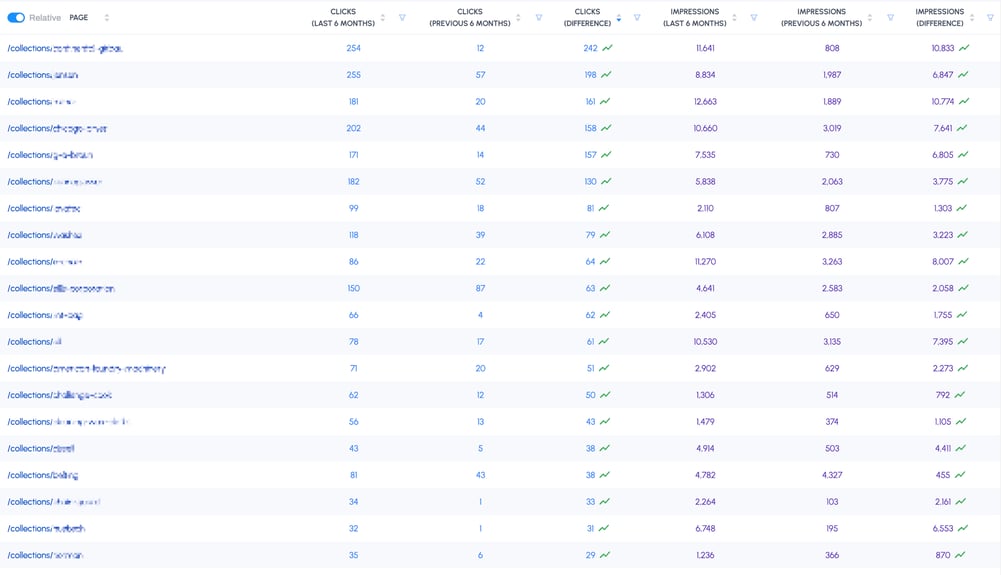This screenshot has width=1001, height=575.
Task: Click trend icon beside 161 clicks difference
Action: coord(605,101)
